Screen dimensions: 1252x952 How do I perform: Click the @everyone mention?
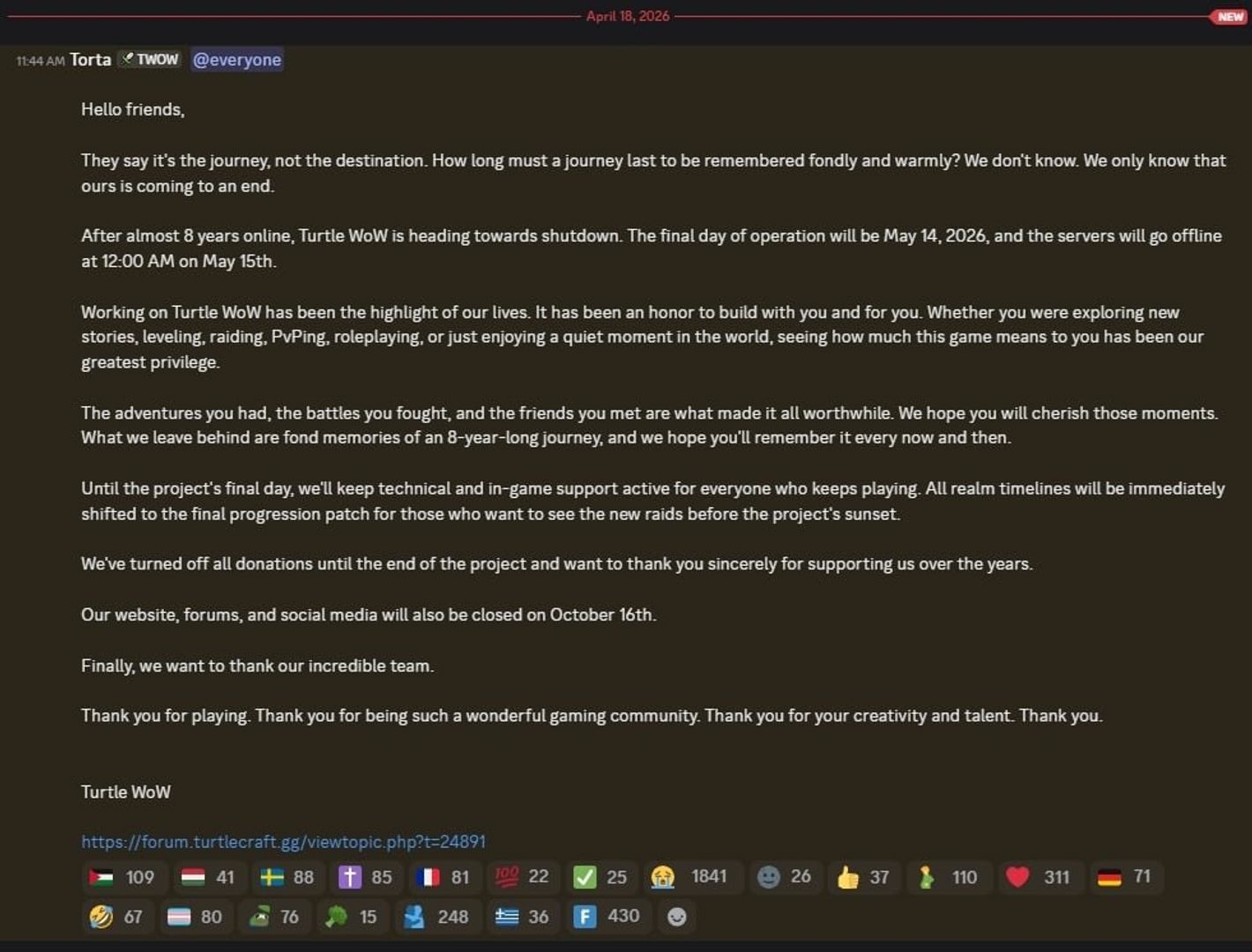(x=237, y=60)
